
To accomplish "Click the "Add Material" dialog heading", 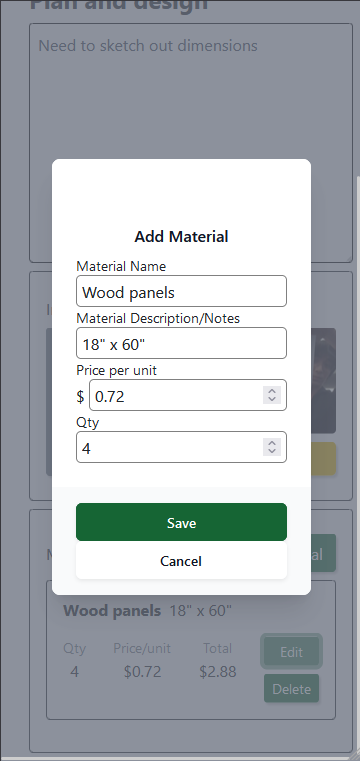I will 181,237.
